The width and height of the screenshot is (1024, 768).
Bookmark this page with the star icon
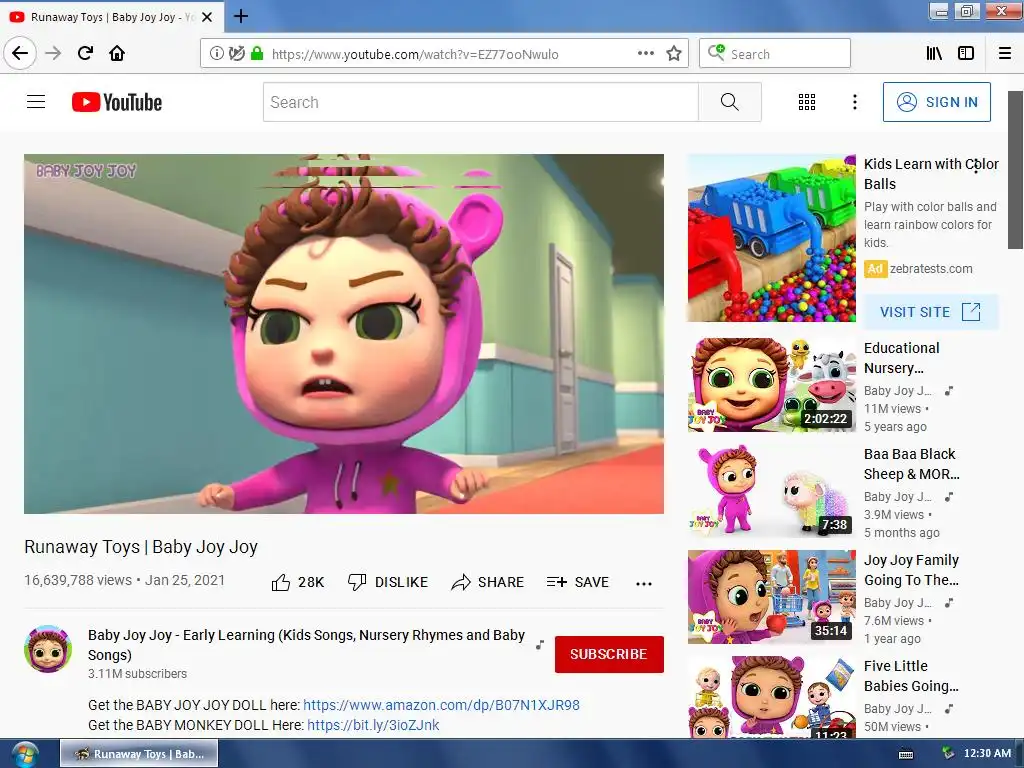click(x=674, y=54)
